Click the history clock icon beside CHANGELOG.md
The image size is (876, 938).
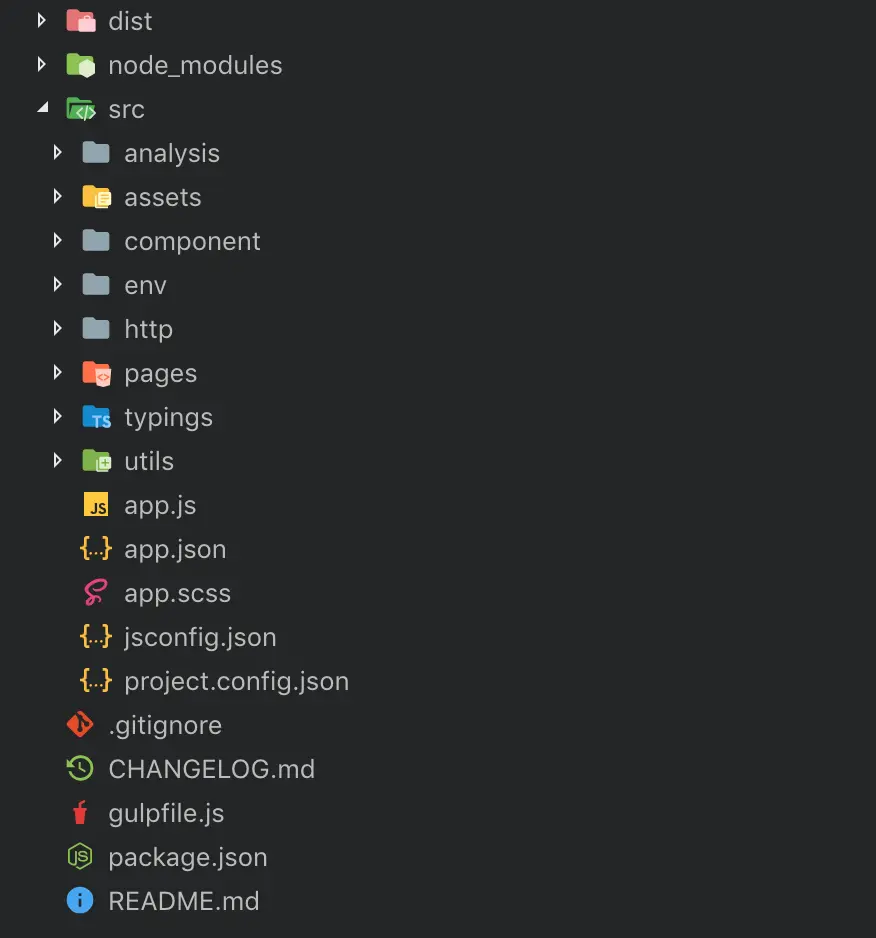tap(80, 769)
